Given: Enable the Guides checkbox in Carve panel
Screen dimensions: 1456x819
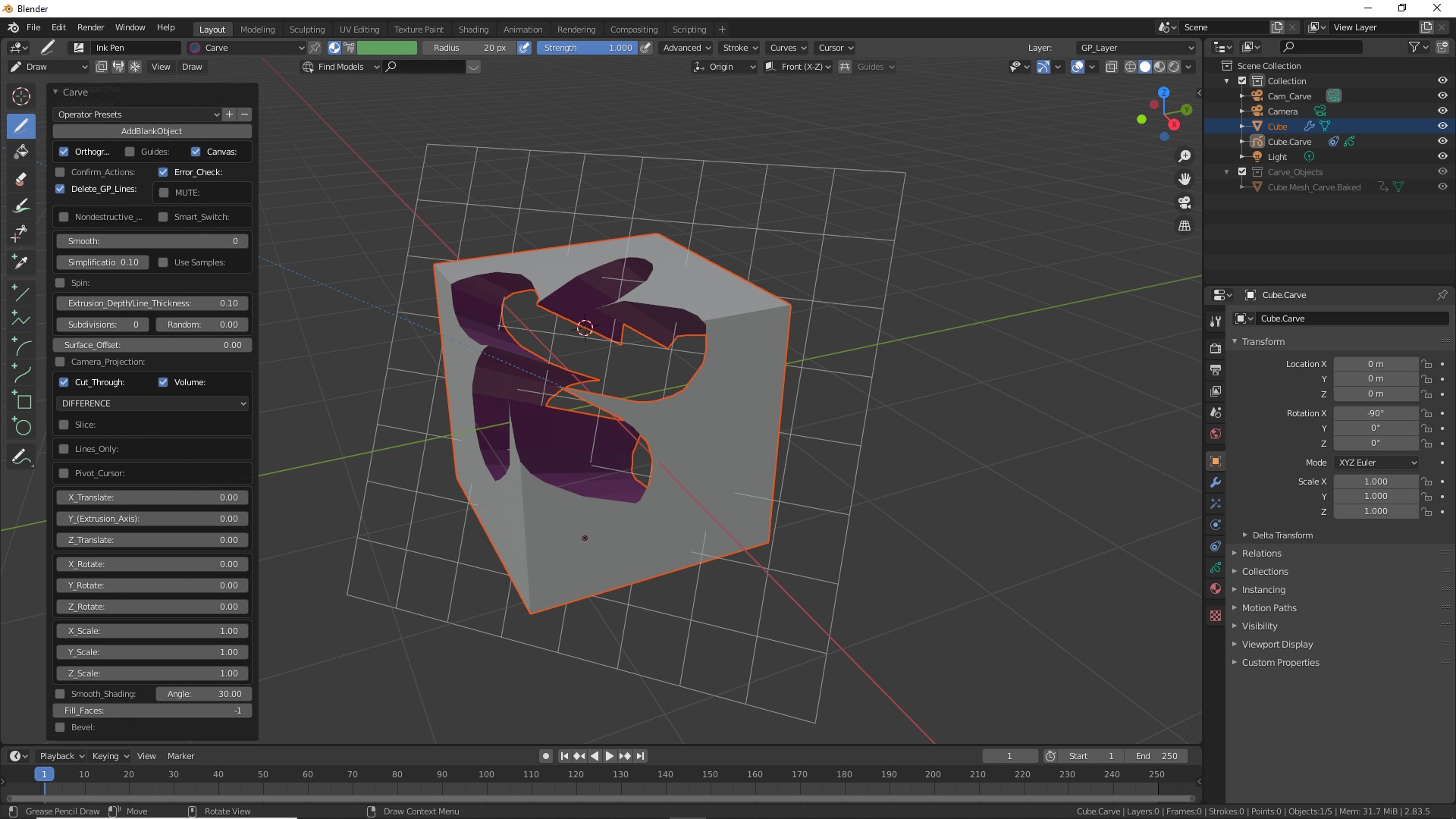Looking at the screenshot, I should (x=130, y=152).
